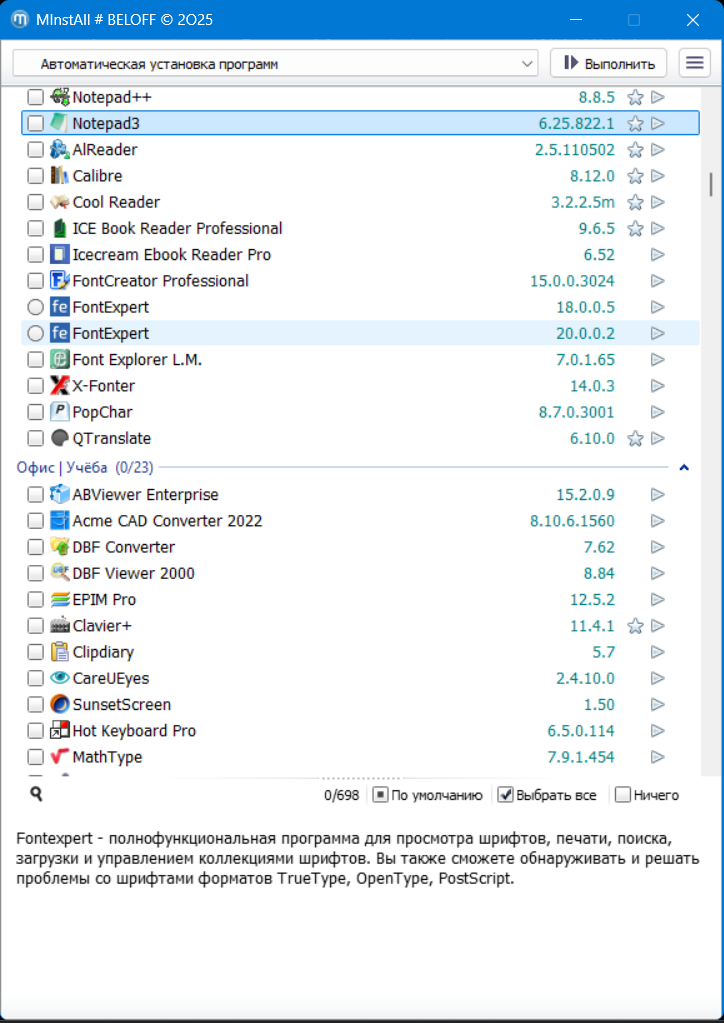Select the FontExpert 18.0.0.5 radio button

click(x=35, y=307)
